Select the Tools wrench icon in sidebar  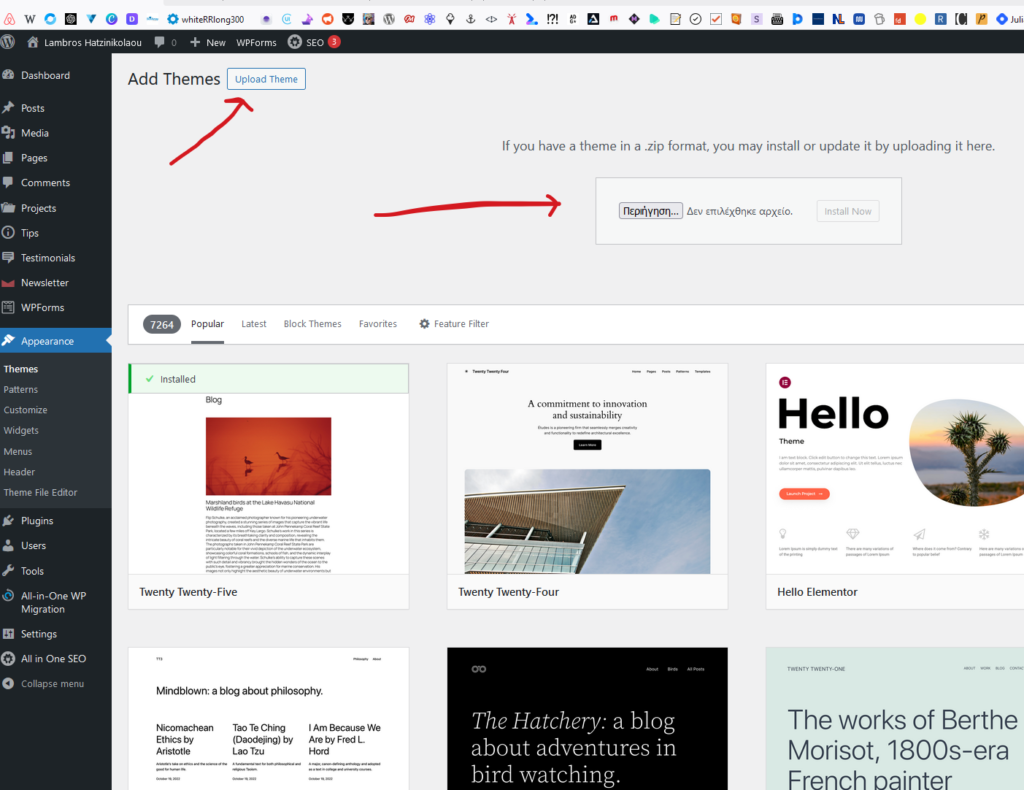(9, 571)
